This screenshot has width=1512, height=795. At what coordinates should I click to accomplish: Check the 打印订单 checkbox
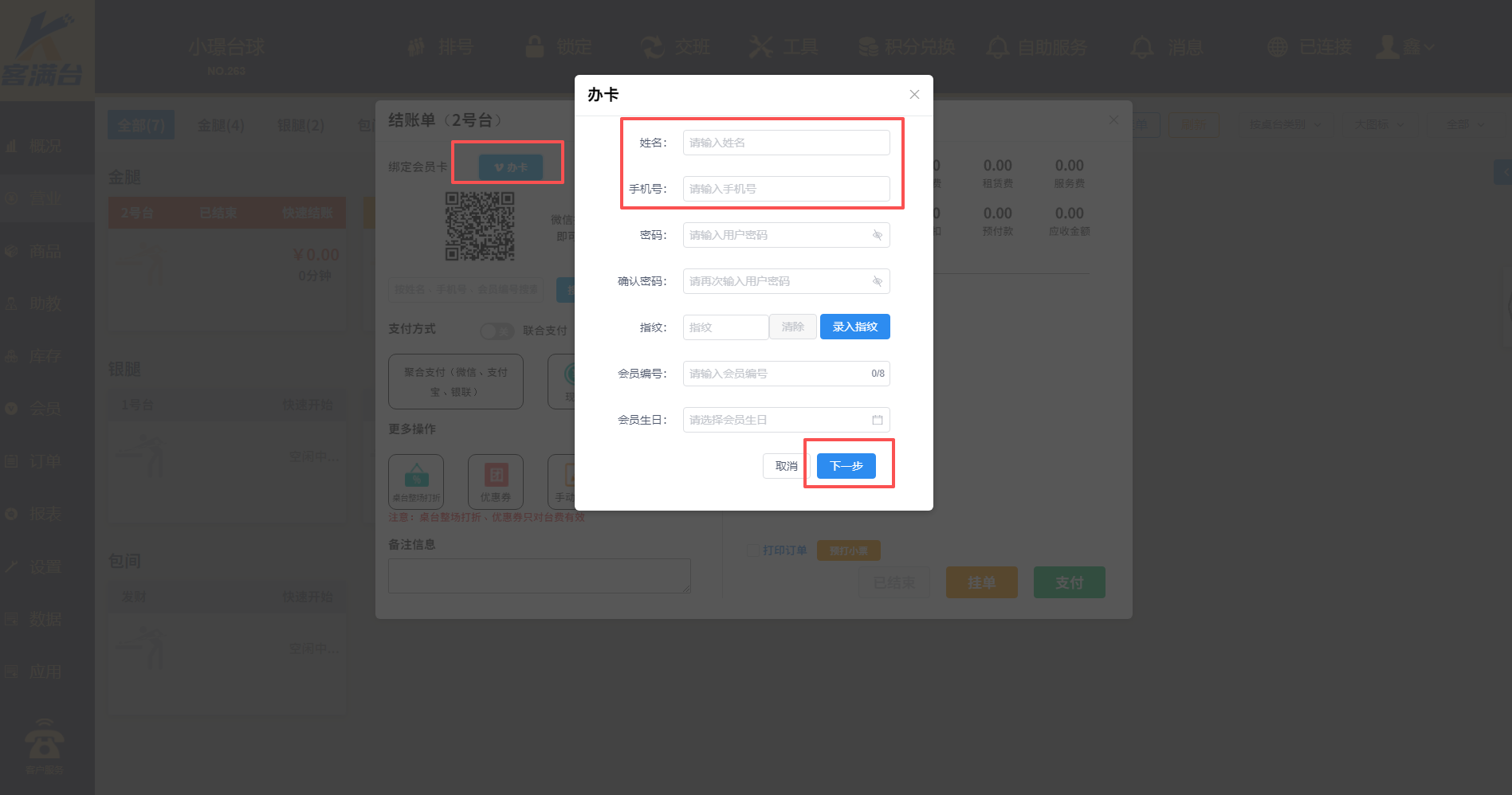752,550
